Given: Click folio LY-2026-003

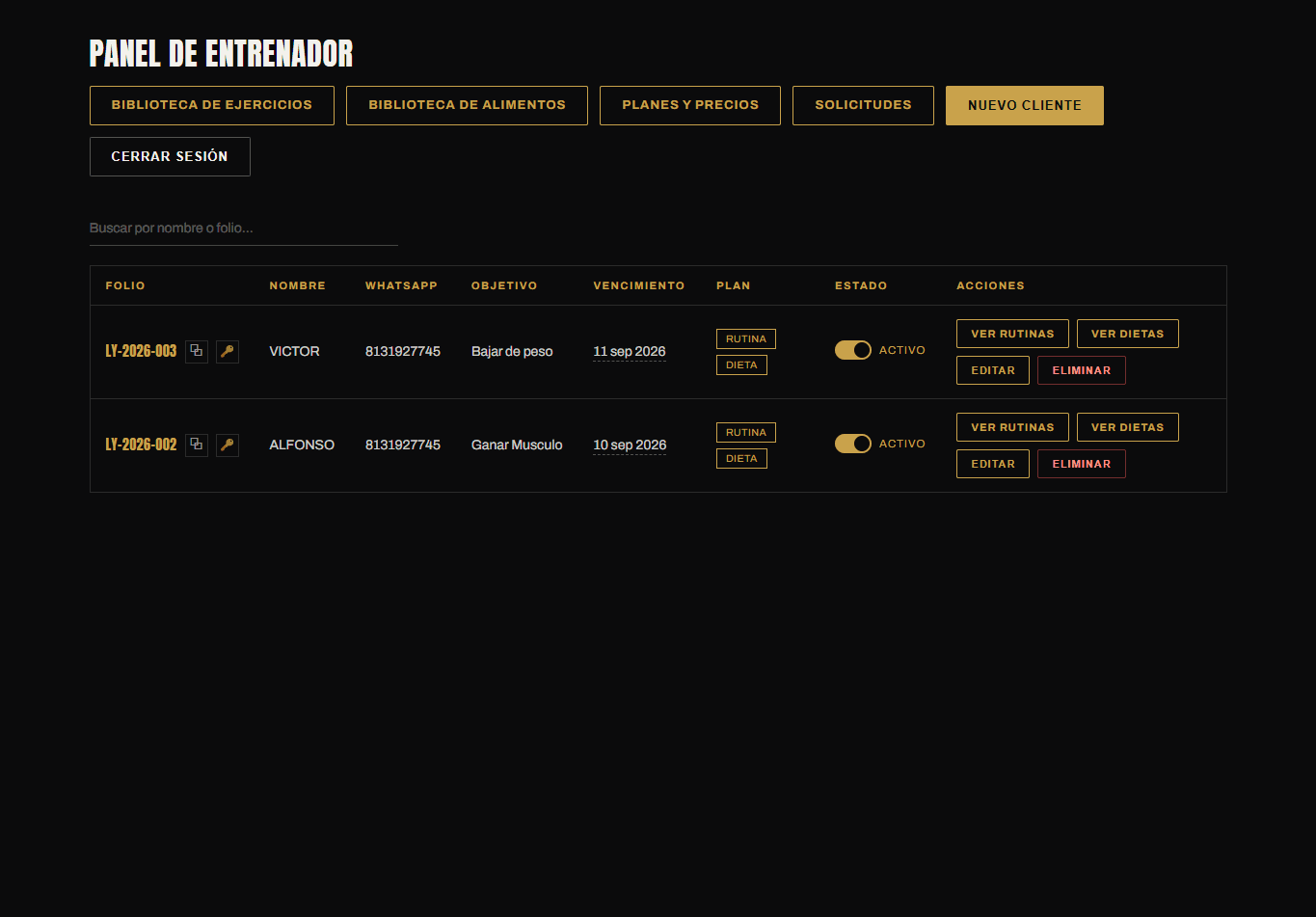Looking at the screenshot, I should 141,351.
